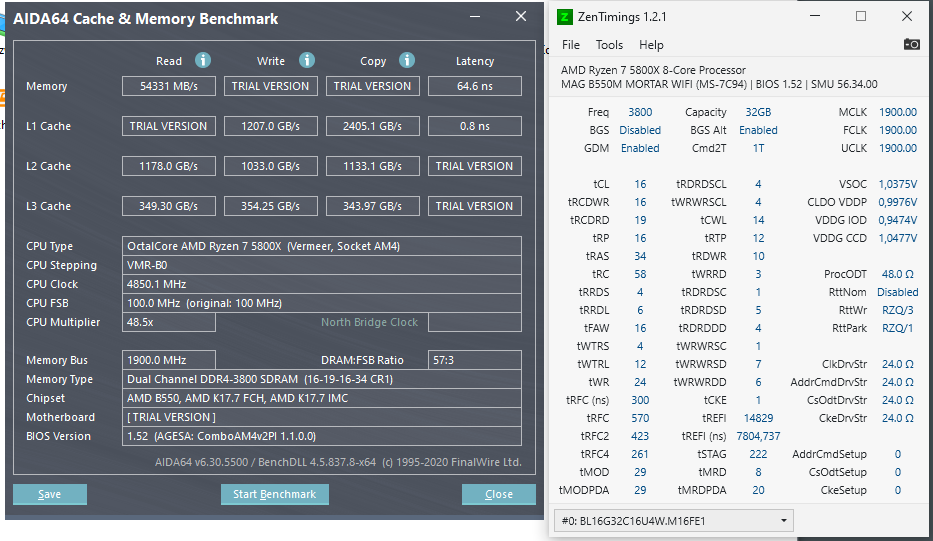Click the FCLK value 1900.00
This screenshot has height=541, width=933.
click(898, 130)
